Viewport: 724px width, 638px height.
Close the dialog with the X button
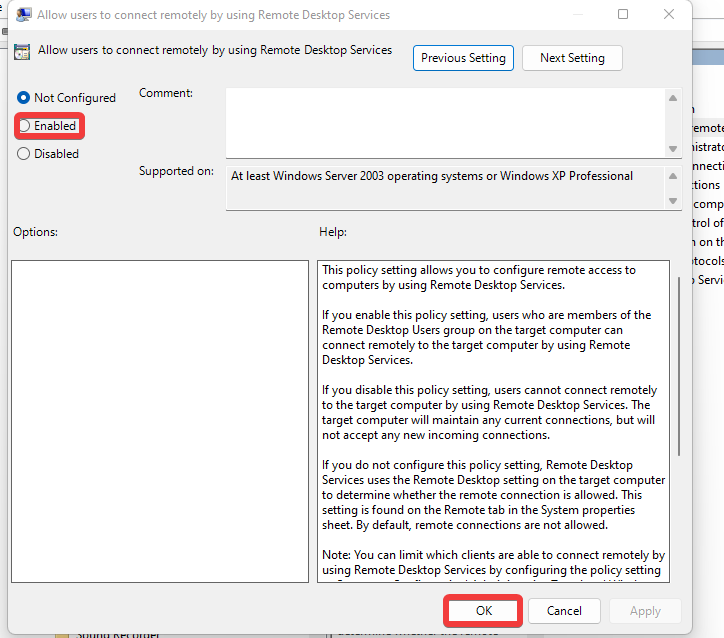pyautogui.click(x=669, y=14)
